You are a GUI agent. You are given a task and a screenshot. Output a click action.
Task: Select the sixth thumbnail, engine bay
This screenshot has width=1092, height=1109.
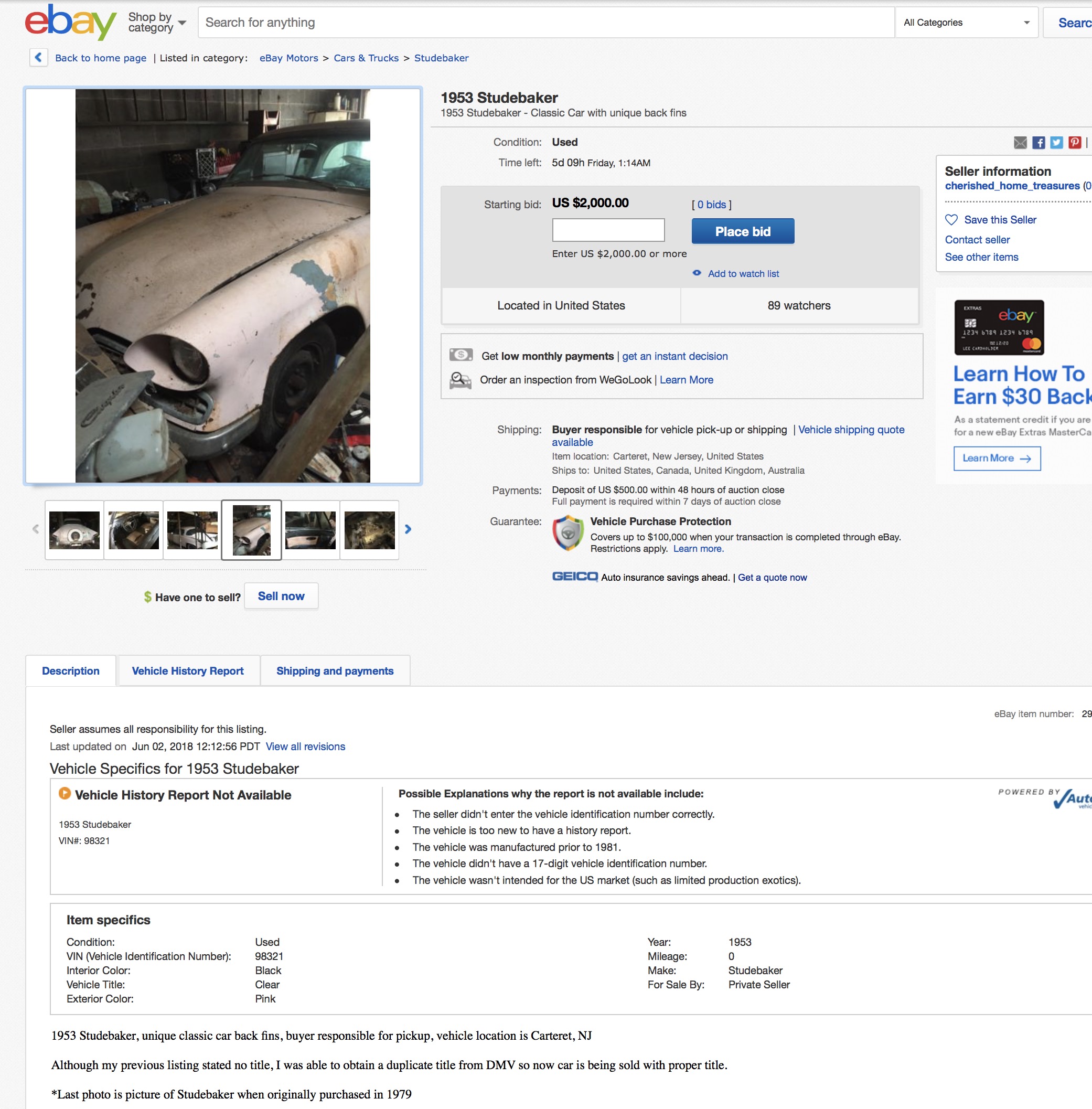(369, 529)
